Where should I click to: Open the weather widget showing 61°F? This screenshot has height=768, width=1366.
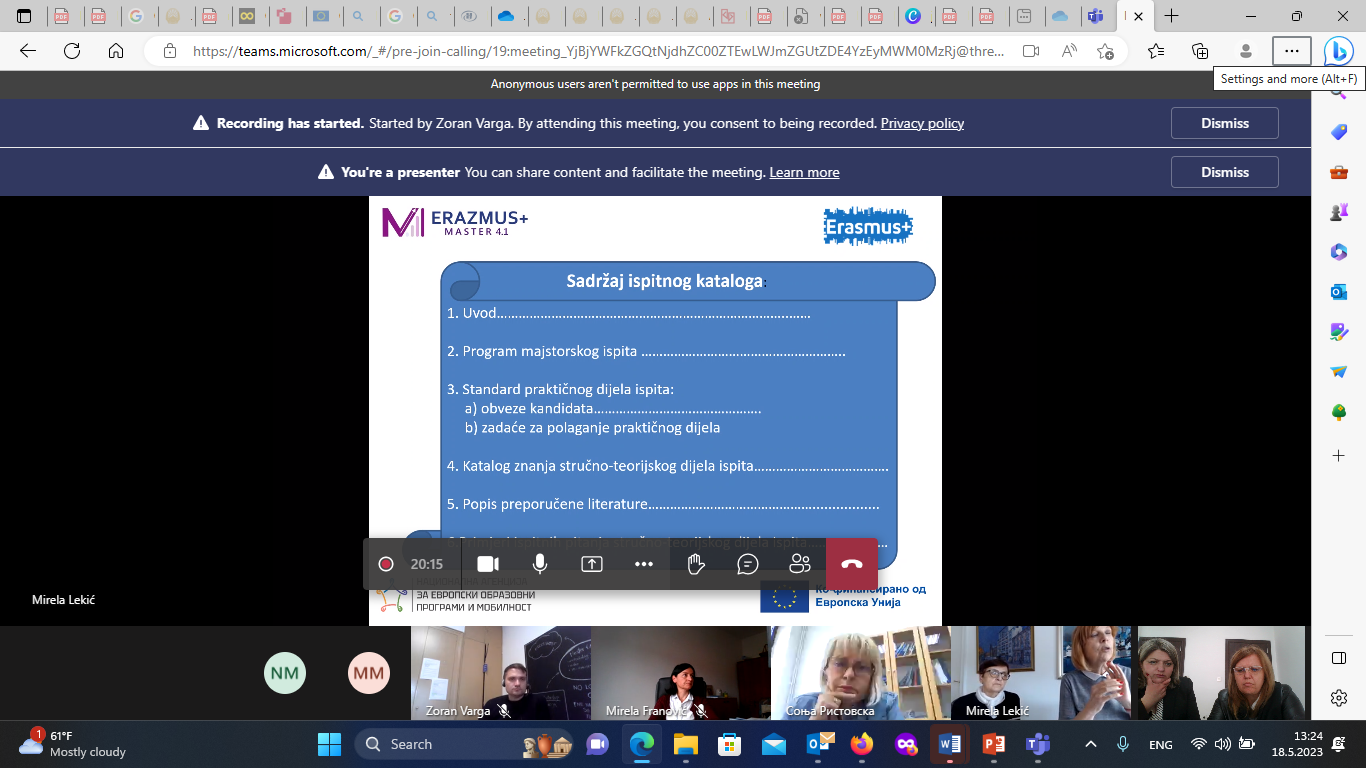pos(75,744)
